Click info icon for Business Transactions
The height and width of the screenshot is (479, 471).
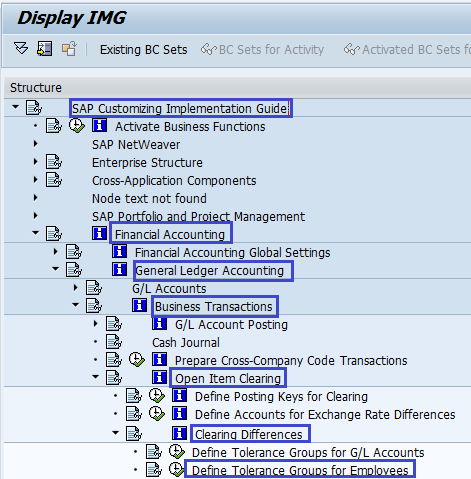[139, 305]
